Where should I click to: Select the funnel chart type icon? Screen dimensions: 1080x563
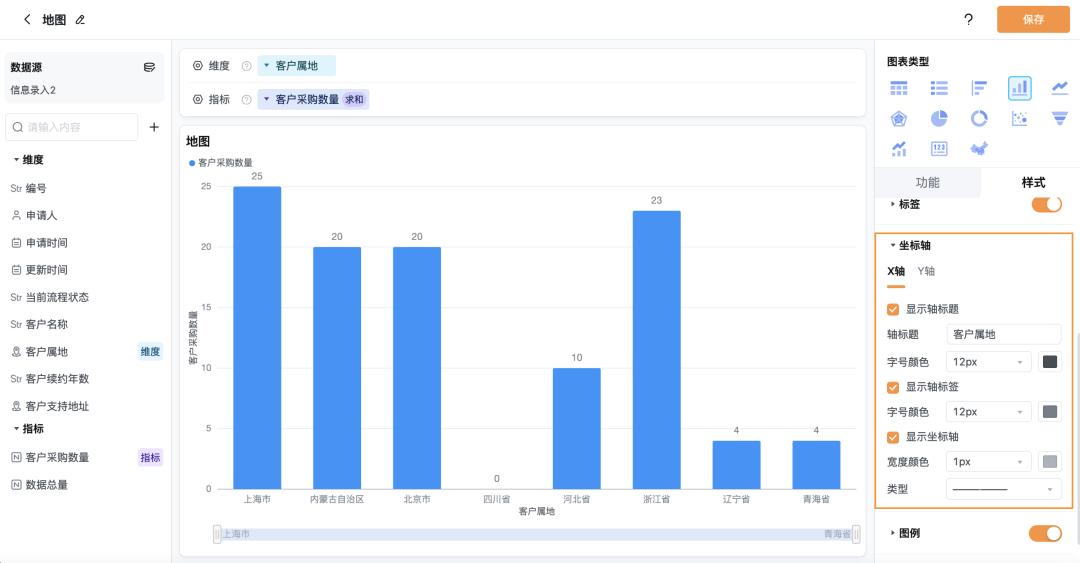click(x=1059, y=119)
